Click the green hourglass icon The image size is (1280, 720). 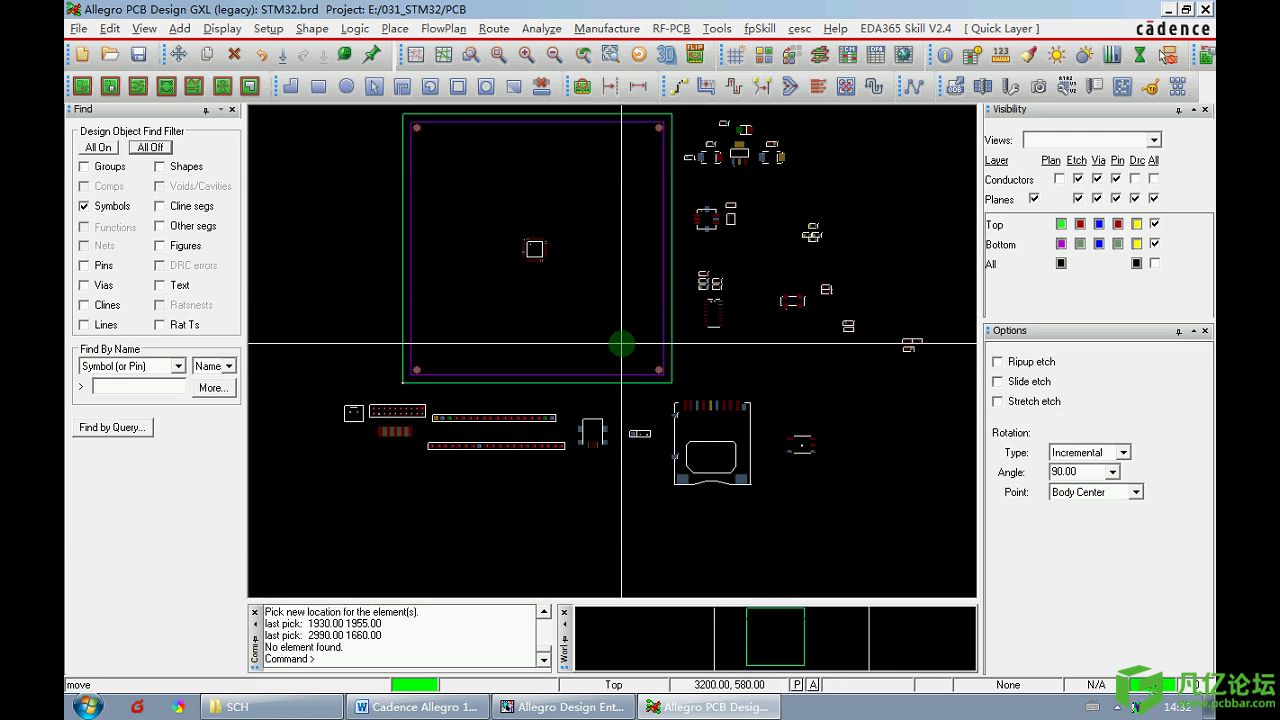(1140, 55)
